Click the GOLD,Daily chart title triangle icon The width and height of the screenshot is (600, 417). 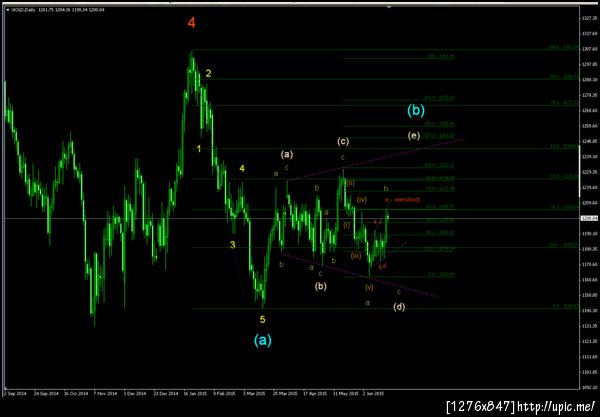point(8,10)
